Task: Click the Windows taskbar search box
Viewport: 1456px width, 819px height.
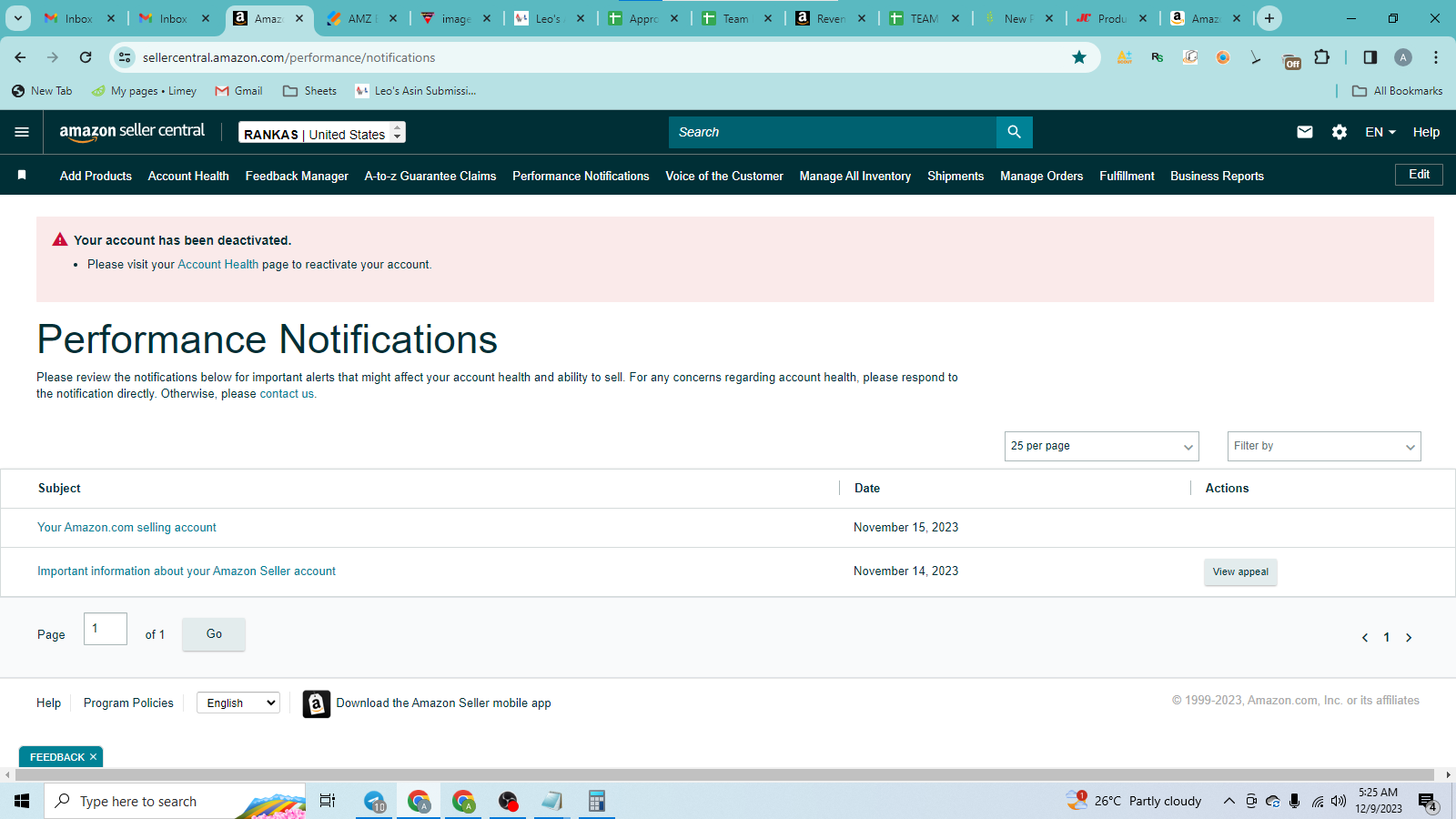Action: tap(175, 801)
